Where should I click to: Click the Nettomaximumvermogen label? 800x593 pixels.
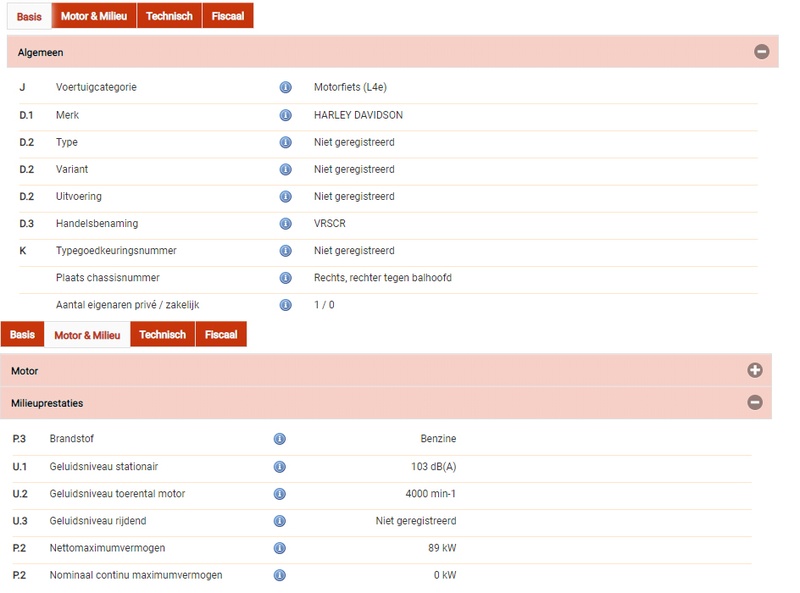point(107,548)
